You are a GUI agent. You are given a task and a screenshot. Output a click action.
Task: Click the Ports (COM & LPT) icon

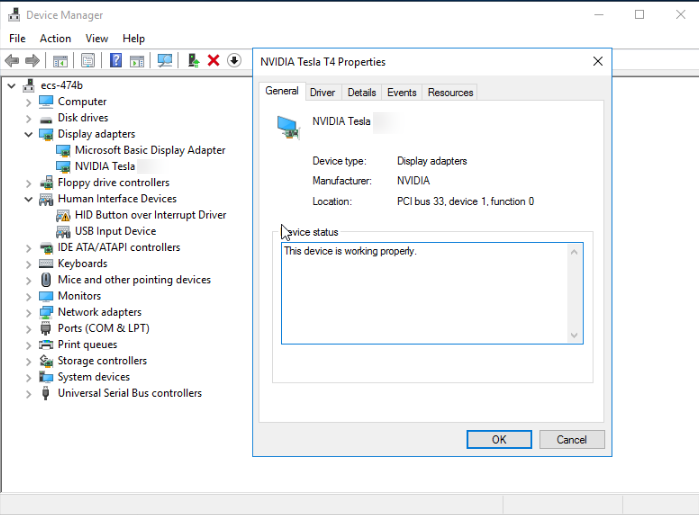(x=46, y=329)
